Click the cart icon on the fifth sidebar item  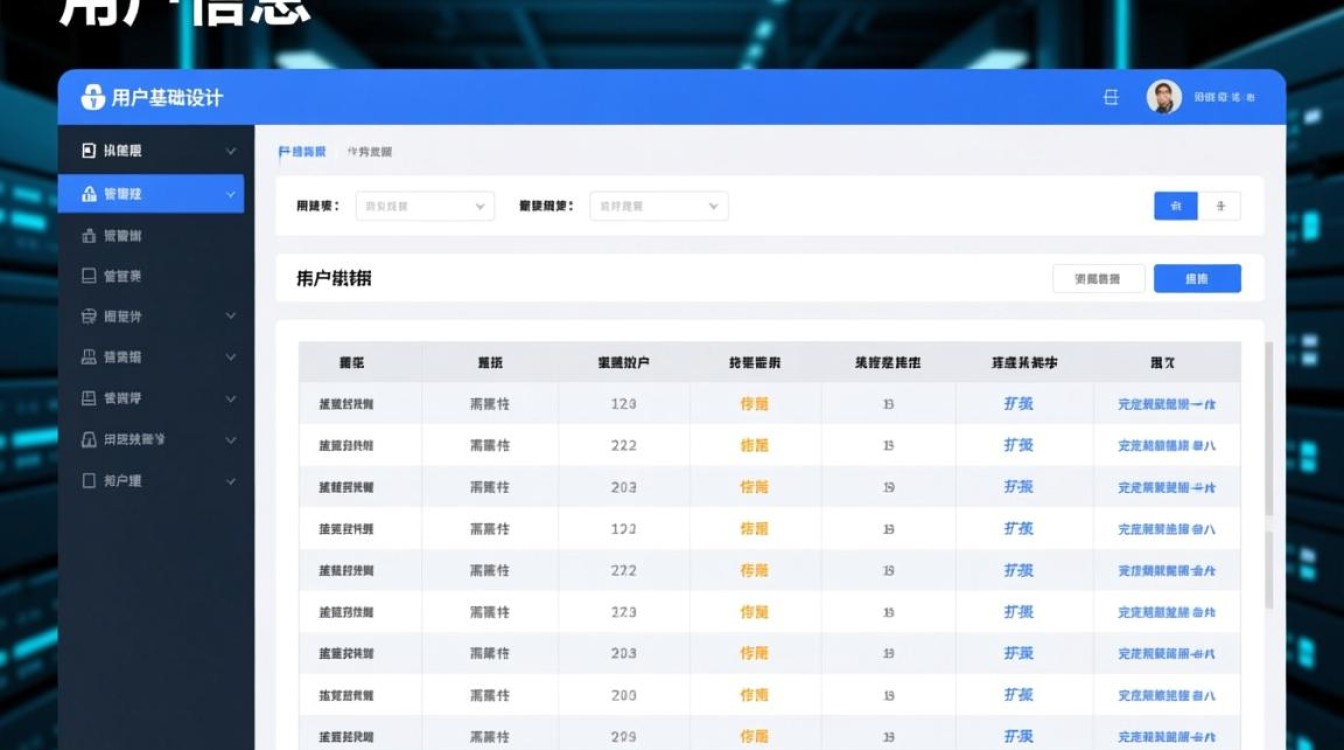pos(88,316)
